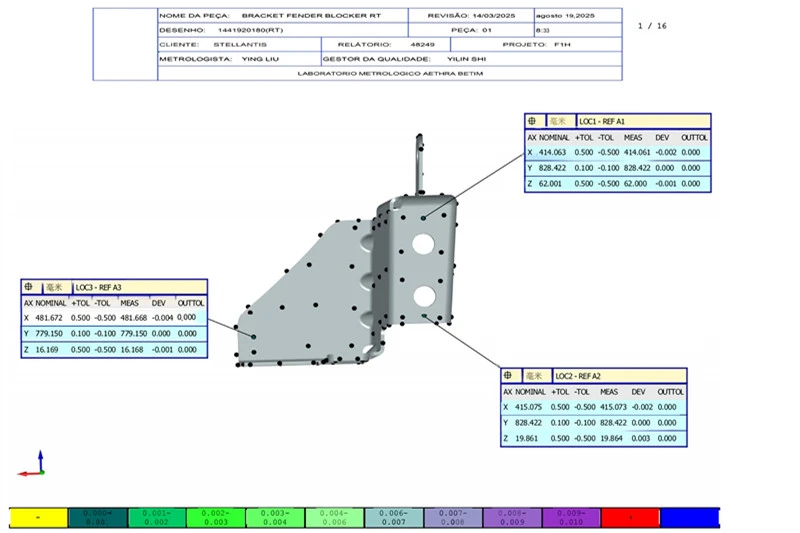Select the 0.007-0.008 lavender legend swatch
The image size is (800, 533).
click(453, 518)
